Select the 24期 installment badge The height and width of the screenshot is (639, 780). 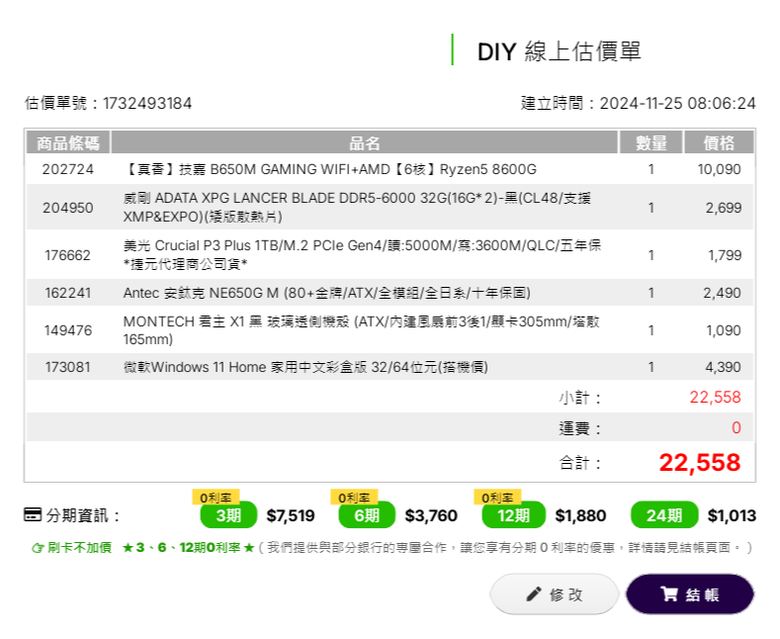coord(664,515)
